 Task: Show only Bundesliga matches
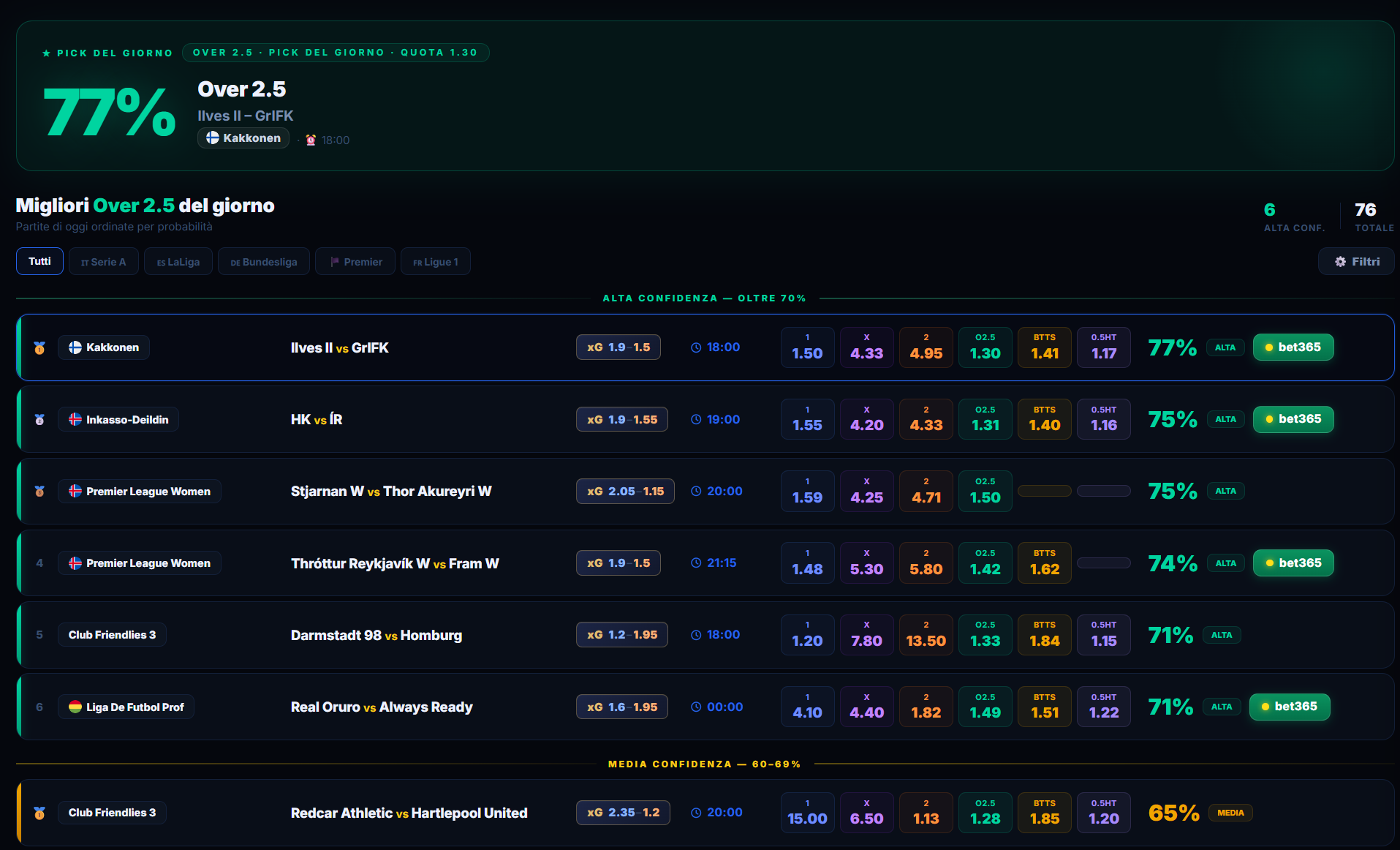pyautogui.click(x=264, y=261)
